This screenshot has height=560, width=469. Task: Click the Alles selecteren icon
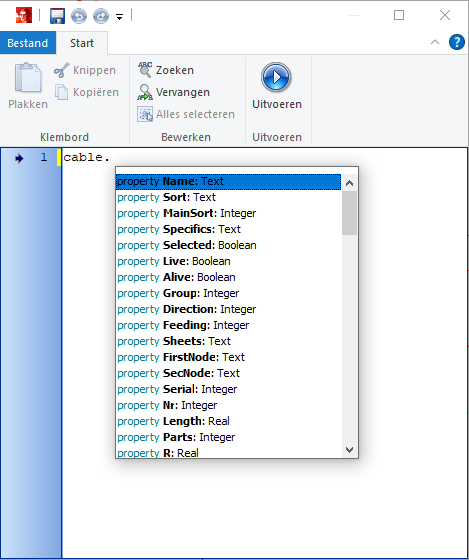click(x=145, y=114)
